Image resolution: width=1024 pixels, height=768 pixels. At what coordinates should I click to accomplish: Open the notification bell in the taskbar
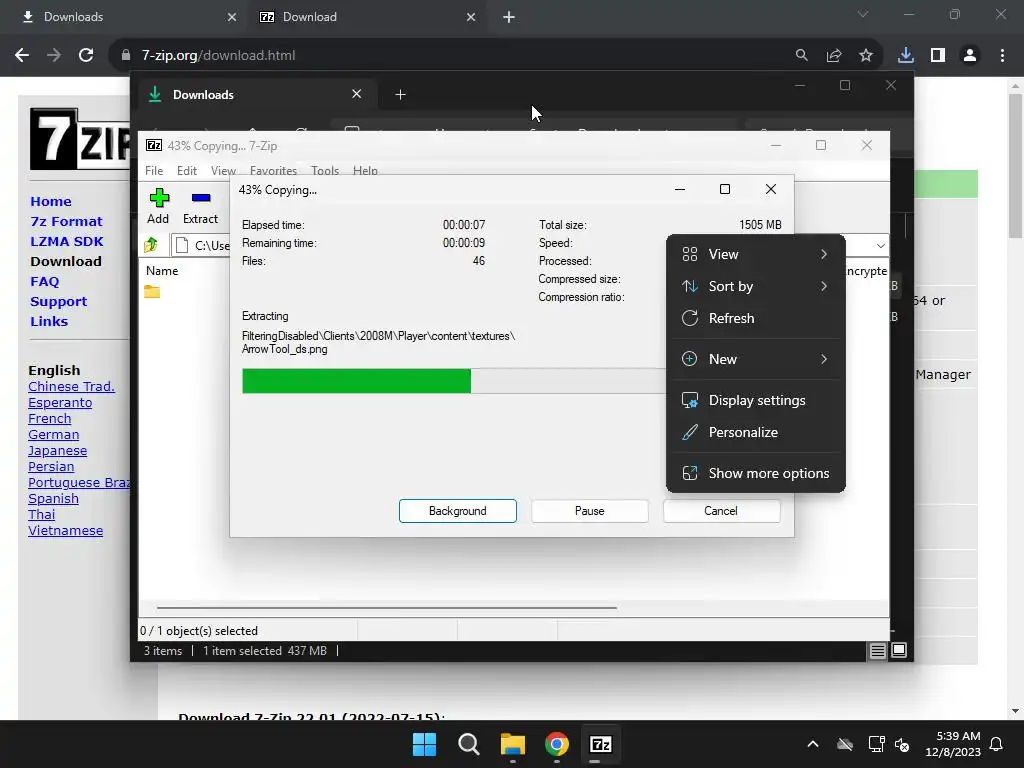click(997, 744)
